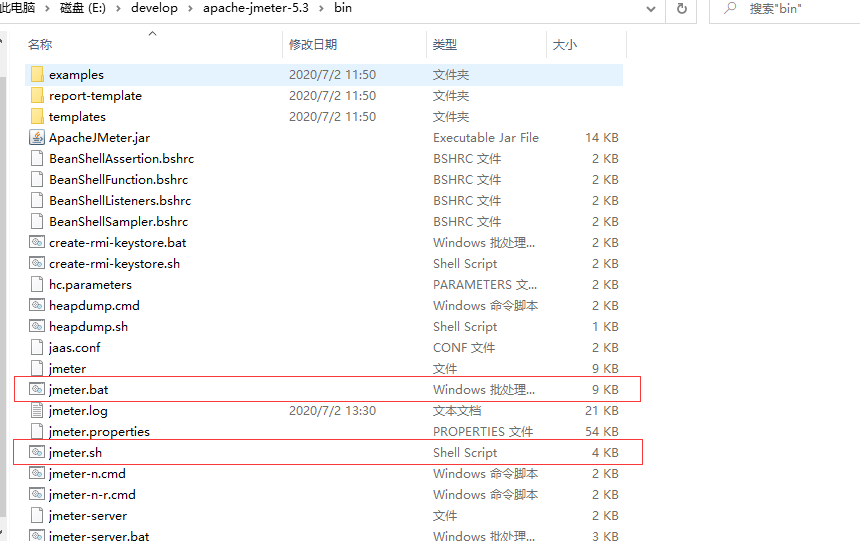860x555 pixels.
Task: Select the ApacheJMeter.jar file name
Action: (x=99, y=138)
